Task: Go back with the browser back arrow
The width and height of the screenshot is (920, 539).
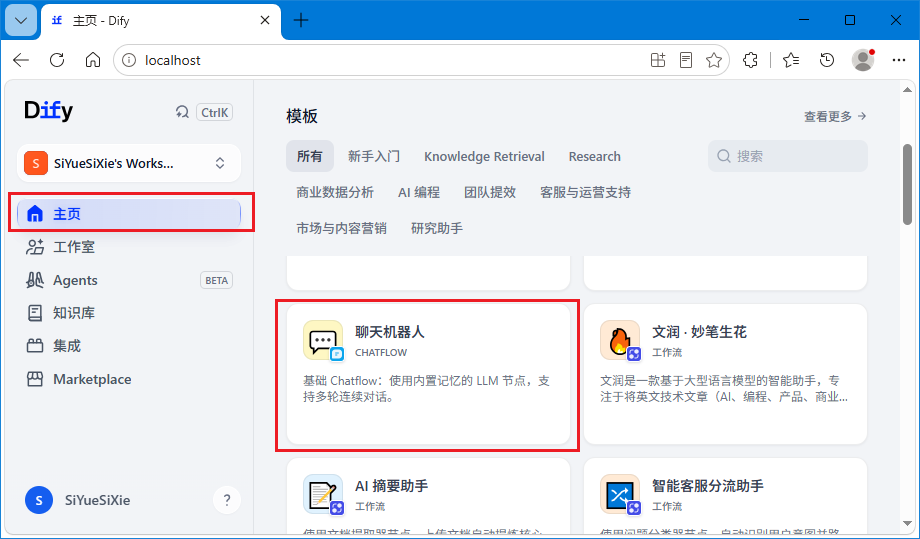Action: coord(21,60)
